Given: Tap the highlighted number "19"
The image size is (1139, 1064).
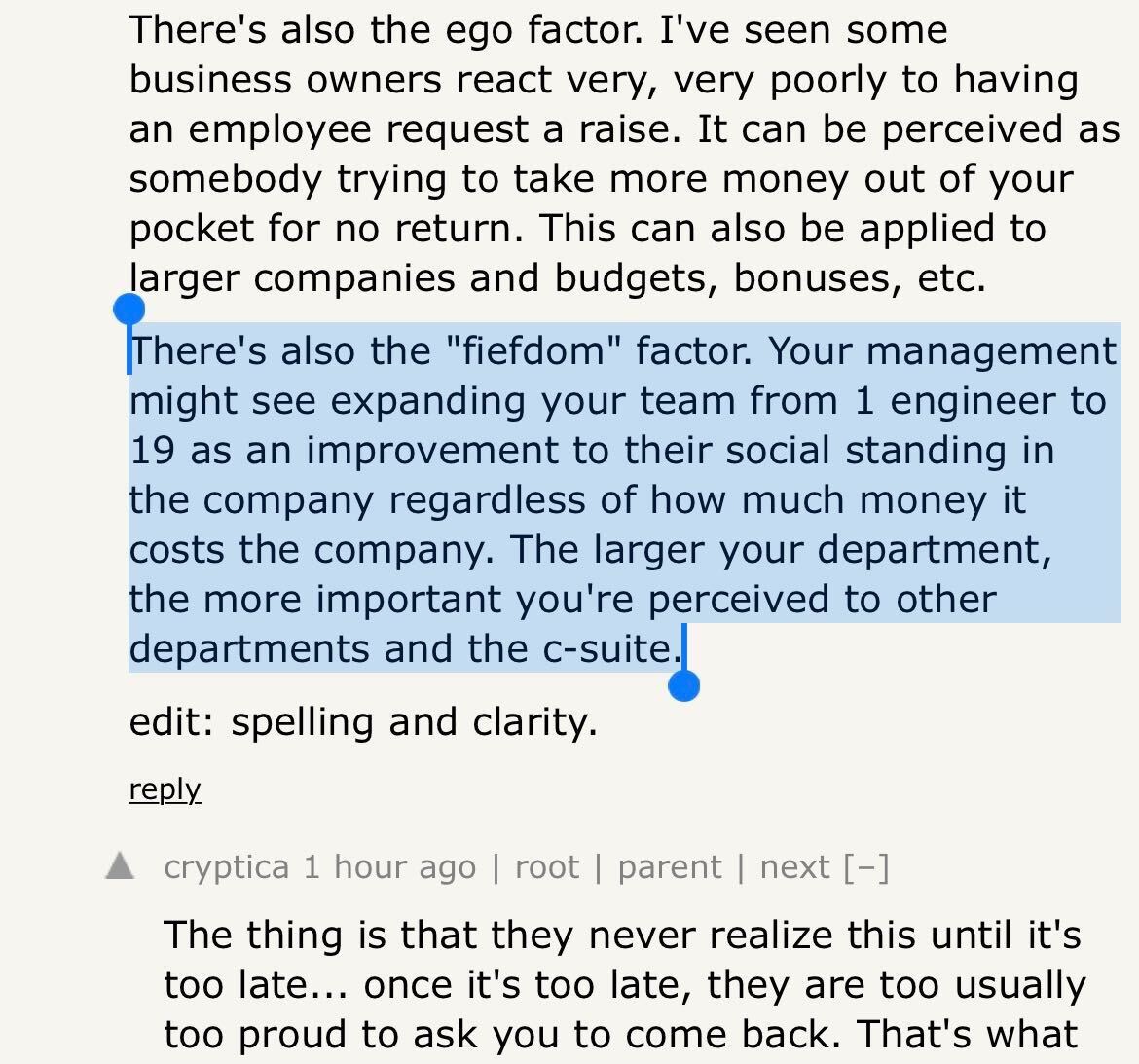Looking at the screenshot, I should (x=153, y=451).
